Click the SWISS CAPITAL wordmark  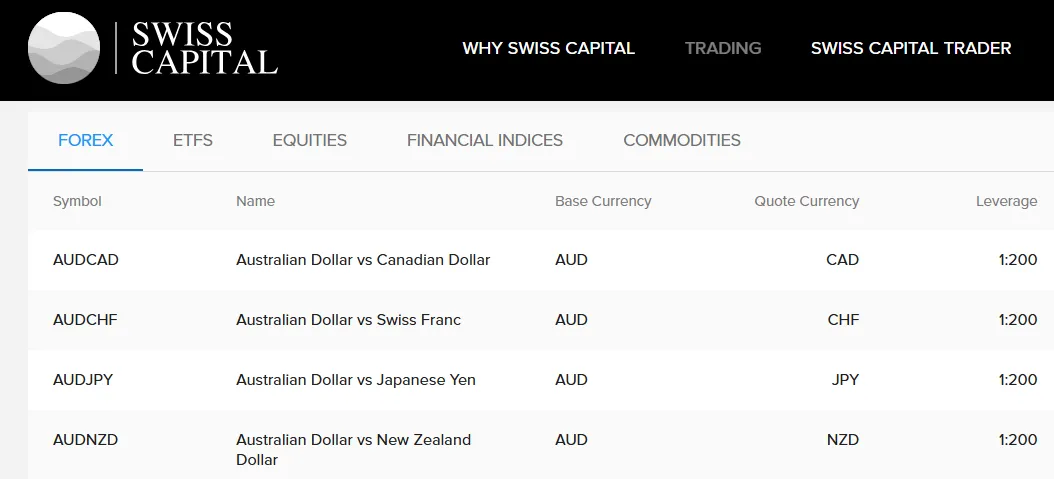[204, 48]
